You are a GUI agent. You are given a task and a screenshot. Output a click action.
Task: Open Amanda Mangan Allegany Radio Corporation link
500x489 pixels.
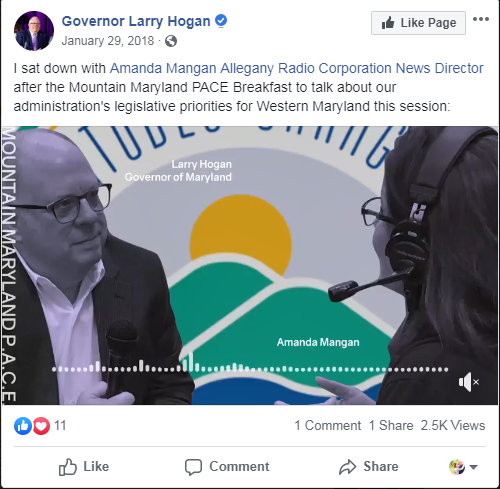[x=296, y=68]
